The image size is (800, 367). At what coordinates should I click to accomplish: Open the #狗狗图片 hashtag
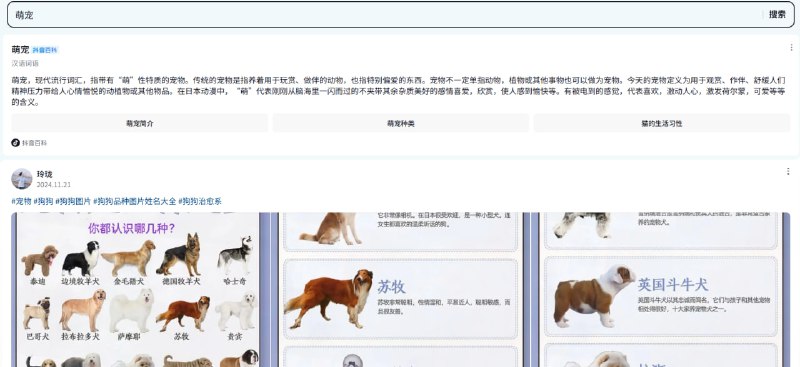pos(73,201)
